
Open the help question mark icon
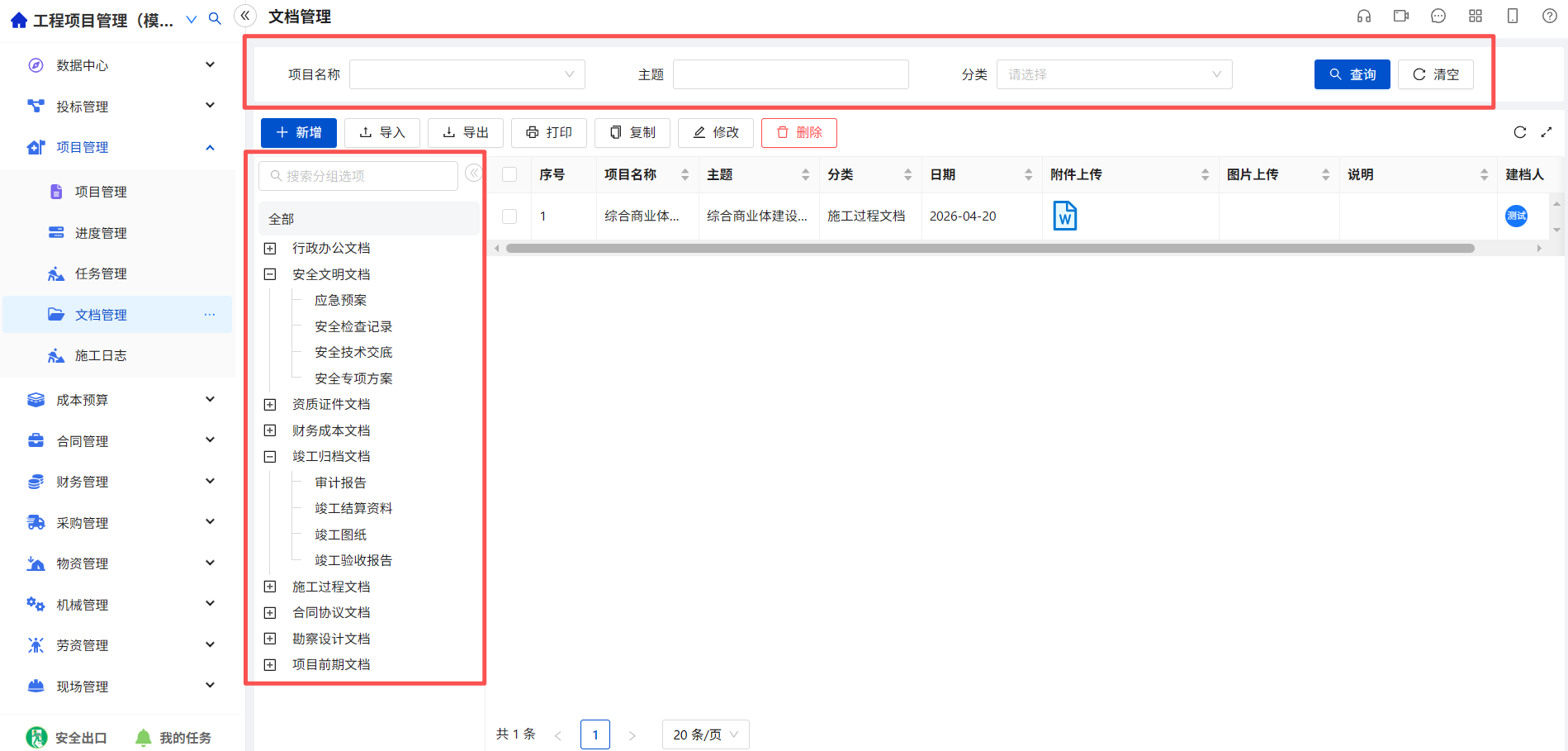(x=1550, y=16)
